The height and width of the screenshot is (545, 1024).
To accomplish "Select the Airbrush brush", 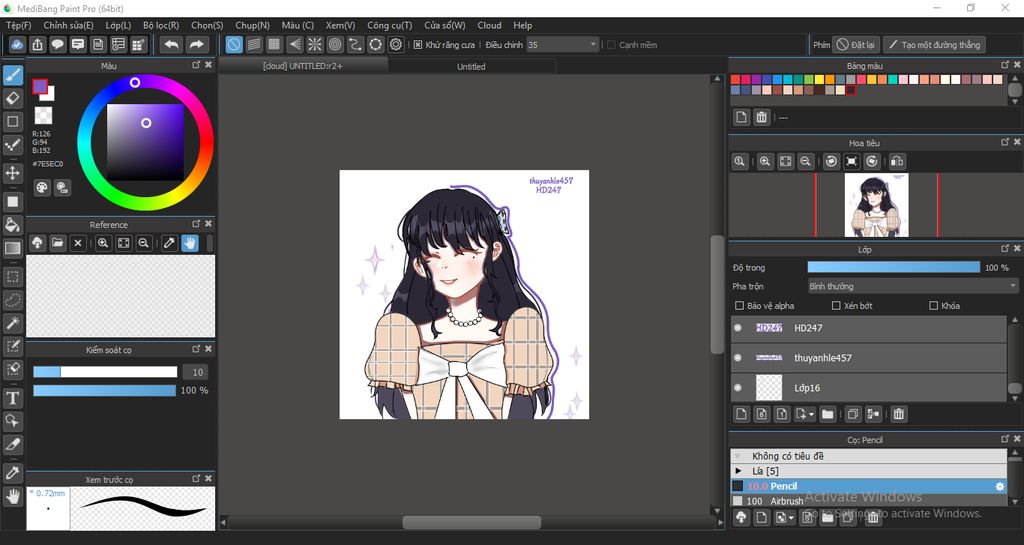I will (x=869, y=501).
